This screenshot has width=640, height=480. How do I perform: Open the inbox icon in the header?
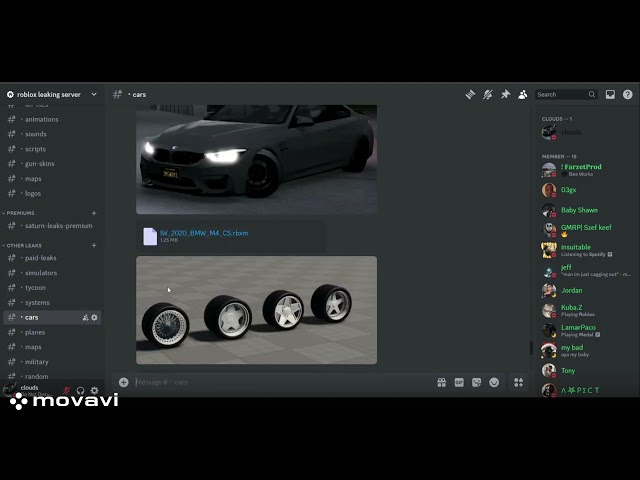pyautogui.click(x=610, y=94)
